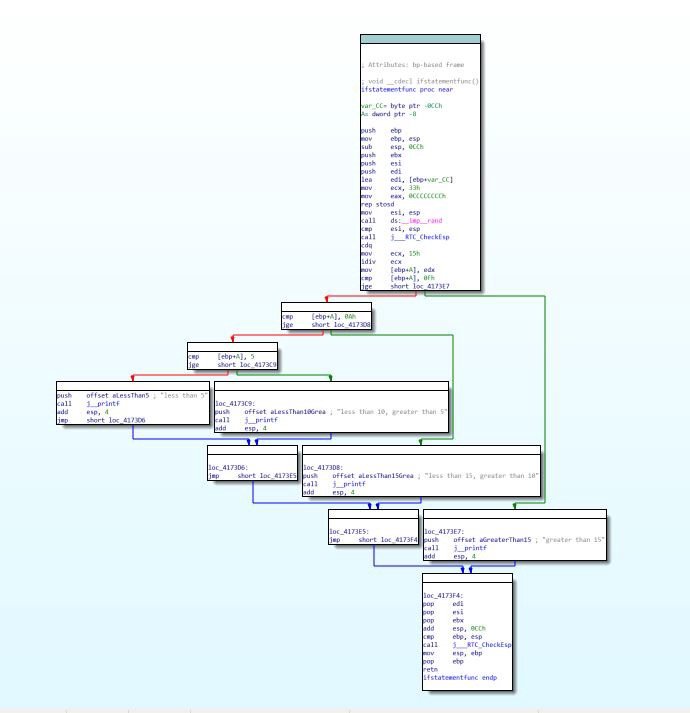Viewport: 690px width, 713px height.
Task: Select the 'A= dword ptr -8' definition
Action: click(388, 114)
